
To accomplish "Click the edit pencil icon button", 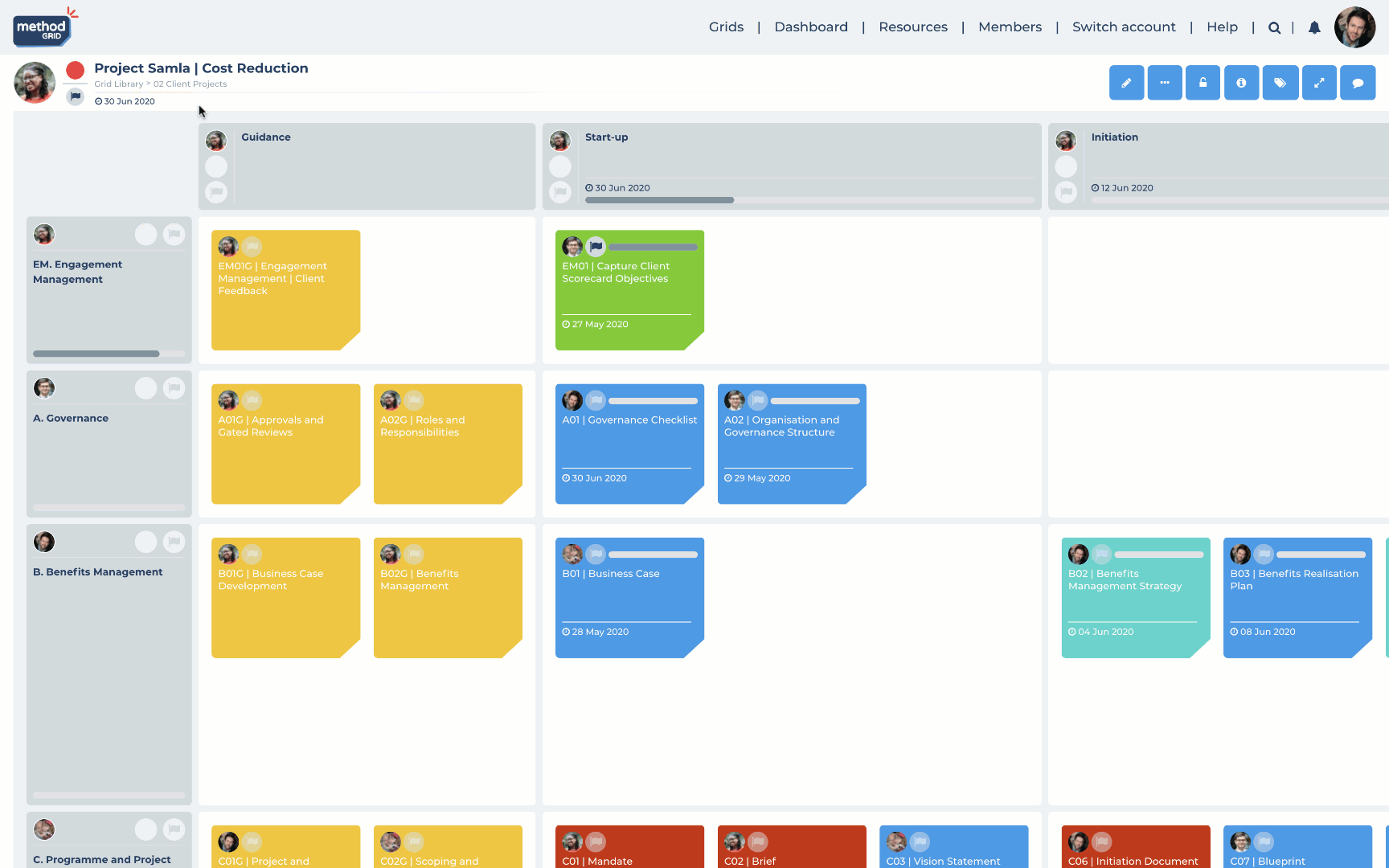I will pyautogui.click(x=1126, y=83).
